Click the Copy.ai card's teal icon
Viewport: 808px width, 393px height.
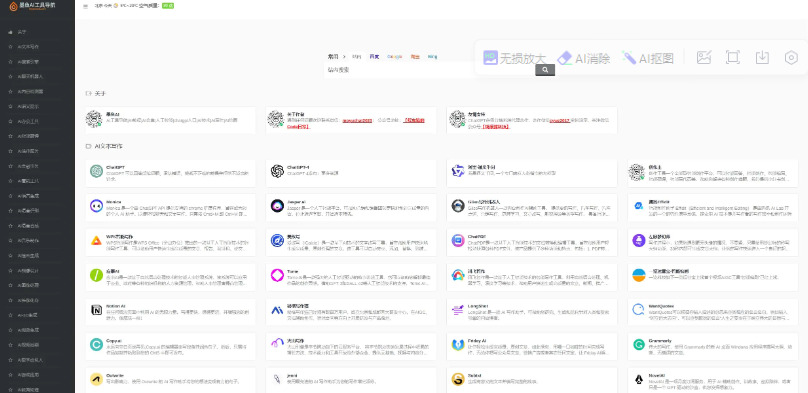[x=96, y=344]
